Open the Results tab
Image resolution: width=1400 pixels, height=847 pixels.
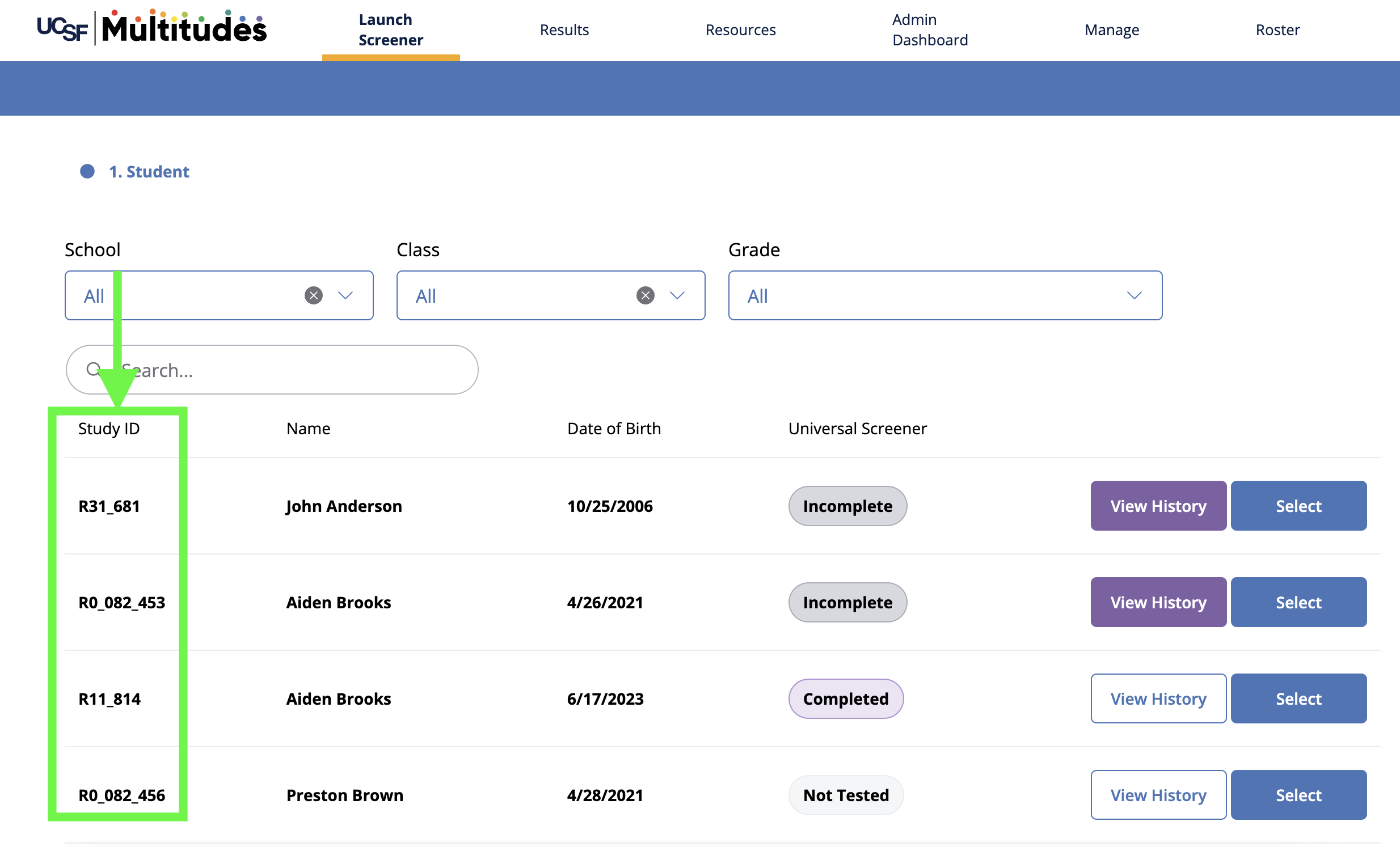(564, 29)
